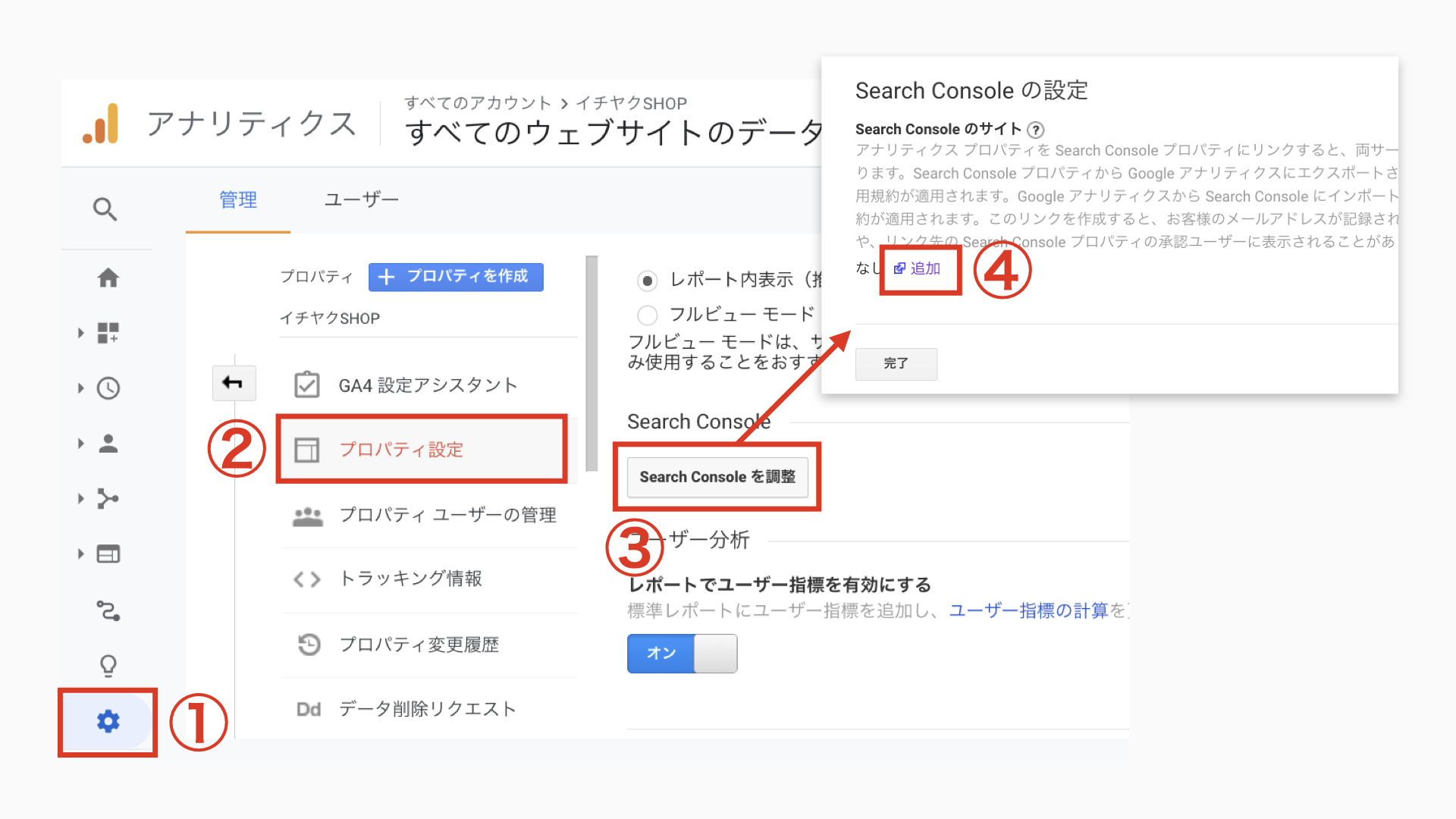Expand the Behavior section arrow

(x=80, y=554)
